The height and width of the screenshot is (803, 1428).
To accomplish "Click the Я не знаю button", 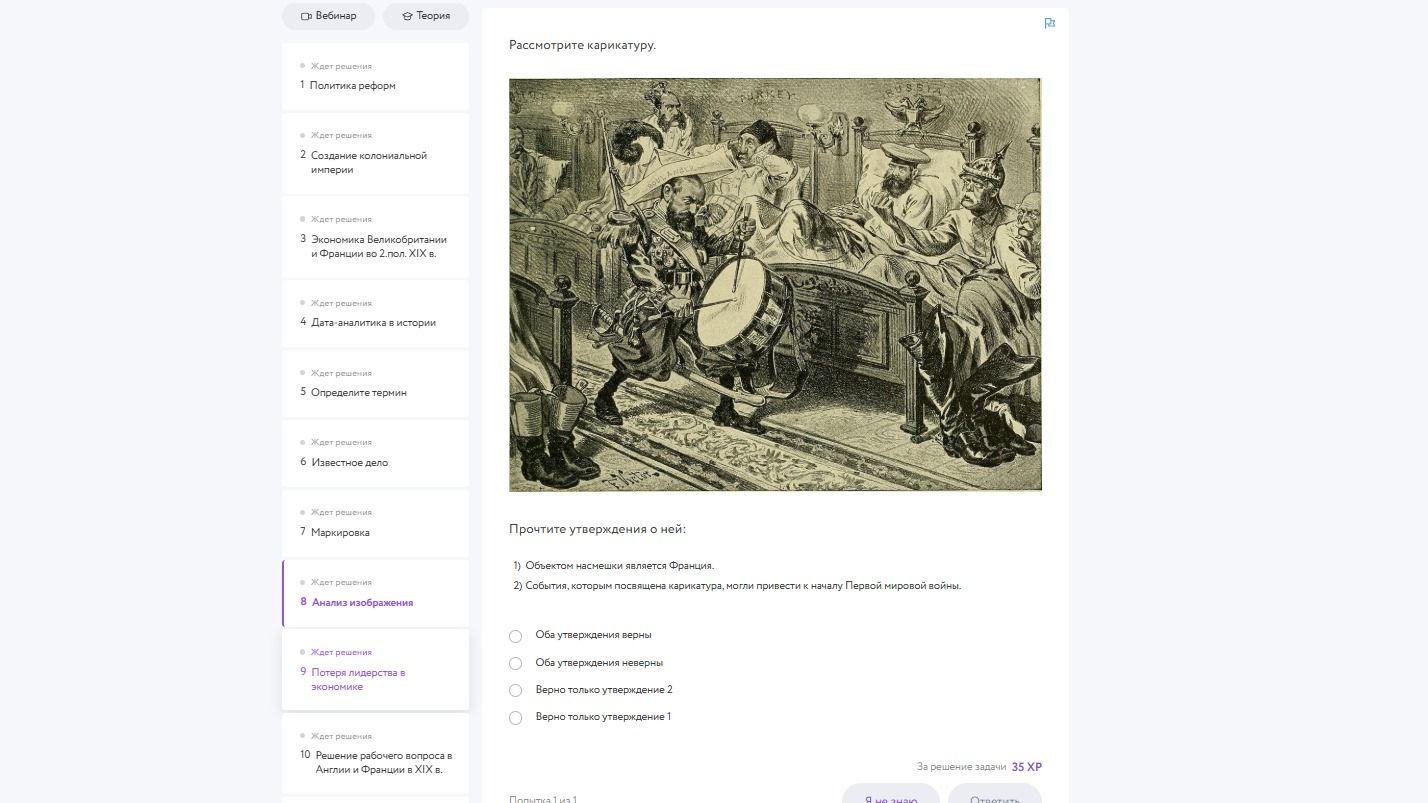I will point(890,795).
